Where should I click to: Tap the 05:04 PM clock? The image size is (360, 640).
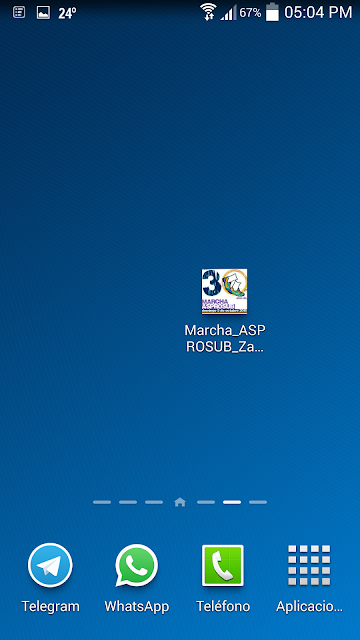318,12
